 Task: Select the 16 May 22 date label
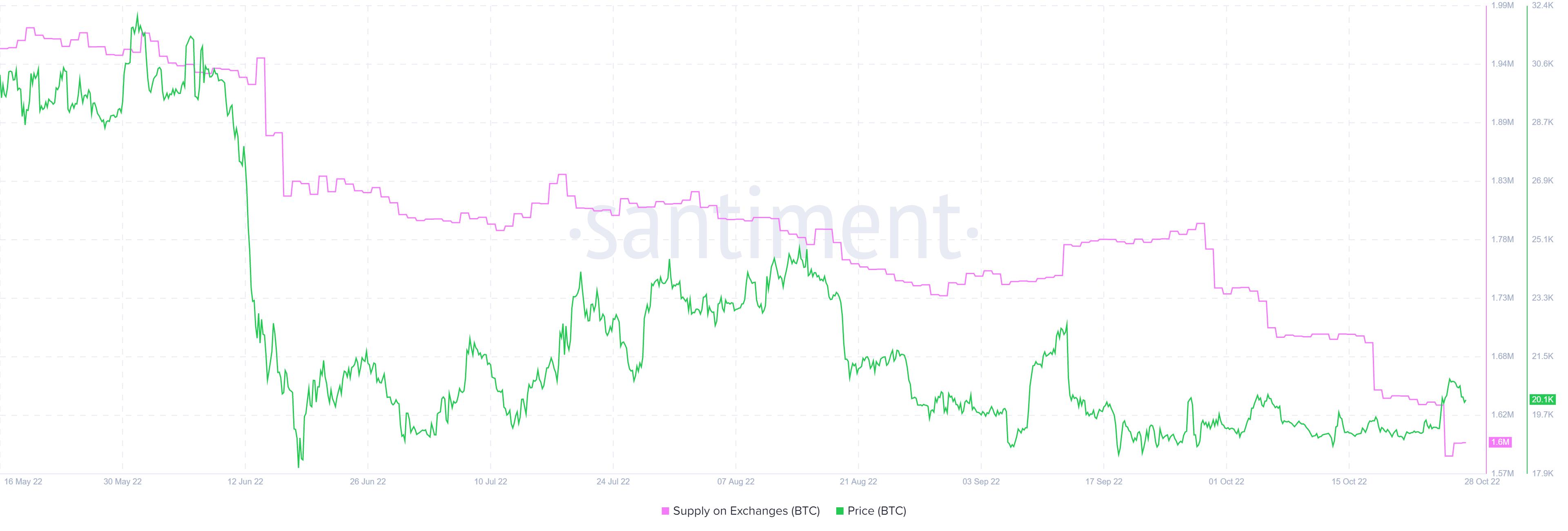coord(23,482)
